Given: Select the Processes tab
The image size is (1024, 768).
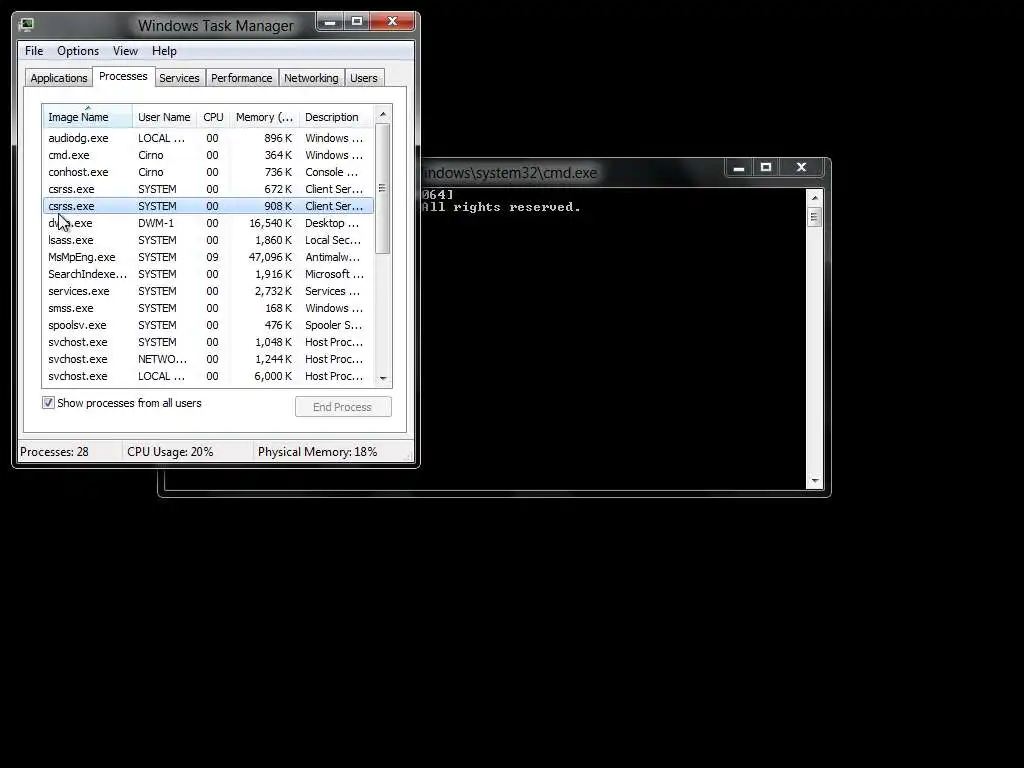Looking at the screenshot, I should [123, 76].
